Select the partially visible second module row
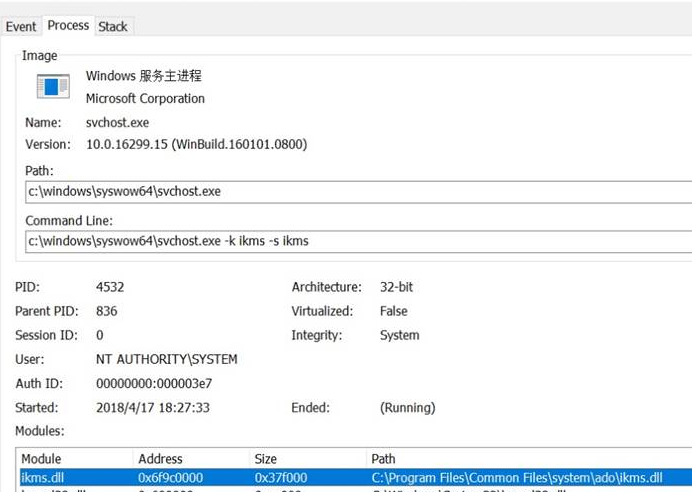692x492 pixels. click(300, 489)
